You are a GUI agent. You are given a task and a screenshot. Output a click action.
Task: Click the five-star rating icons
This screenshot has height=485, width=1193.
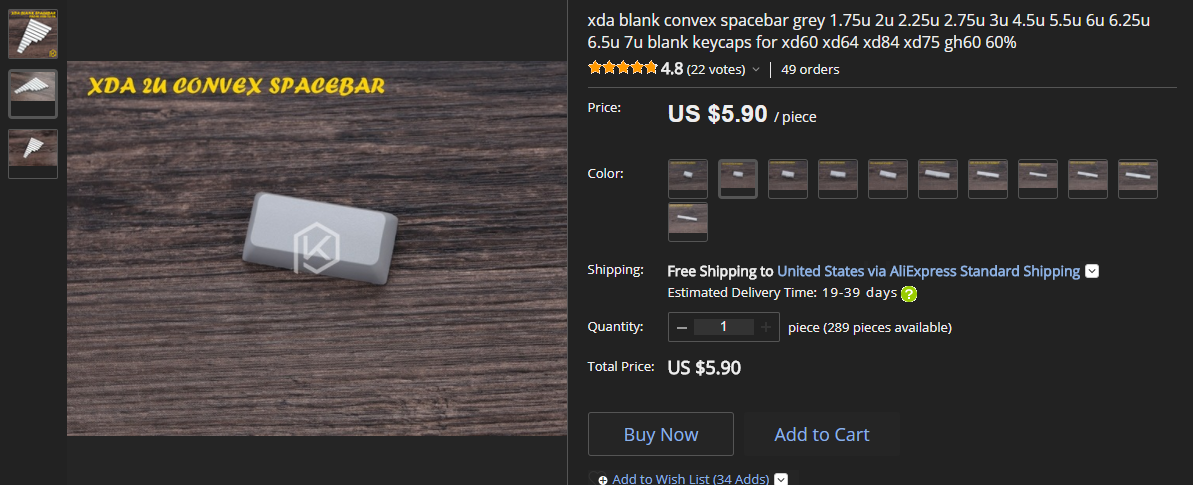tap(623, 69)
